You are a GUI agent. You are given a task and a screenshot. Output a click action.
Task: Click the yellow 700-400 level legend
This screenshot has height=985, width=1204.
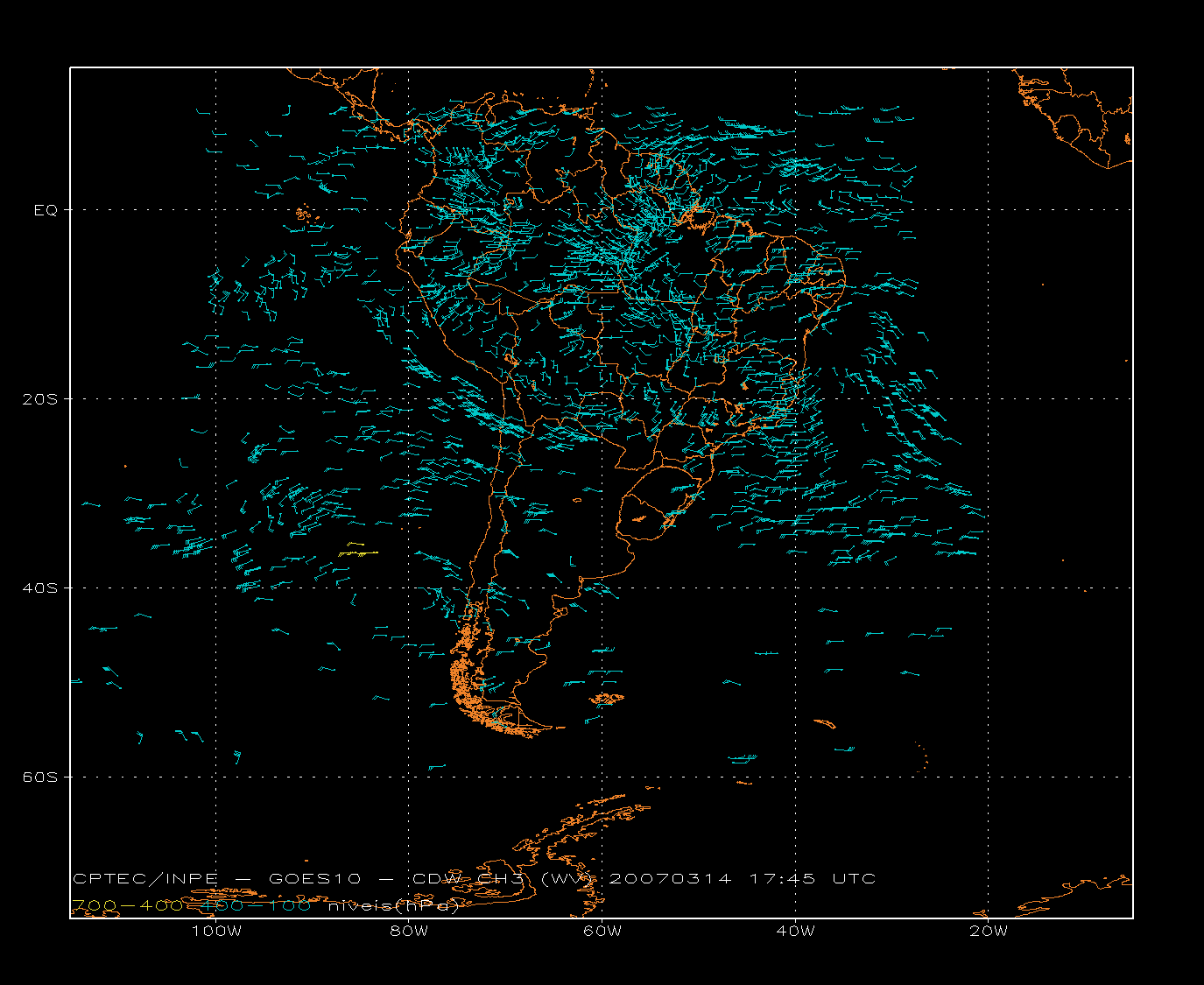coord(128,906)
